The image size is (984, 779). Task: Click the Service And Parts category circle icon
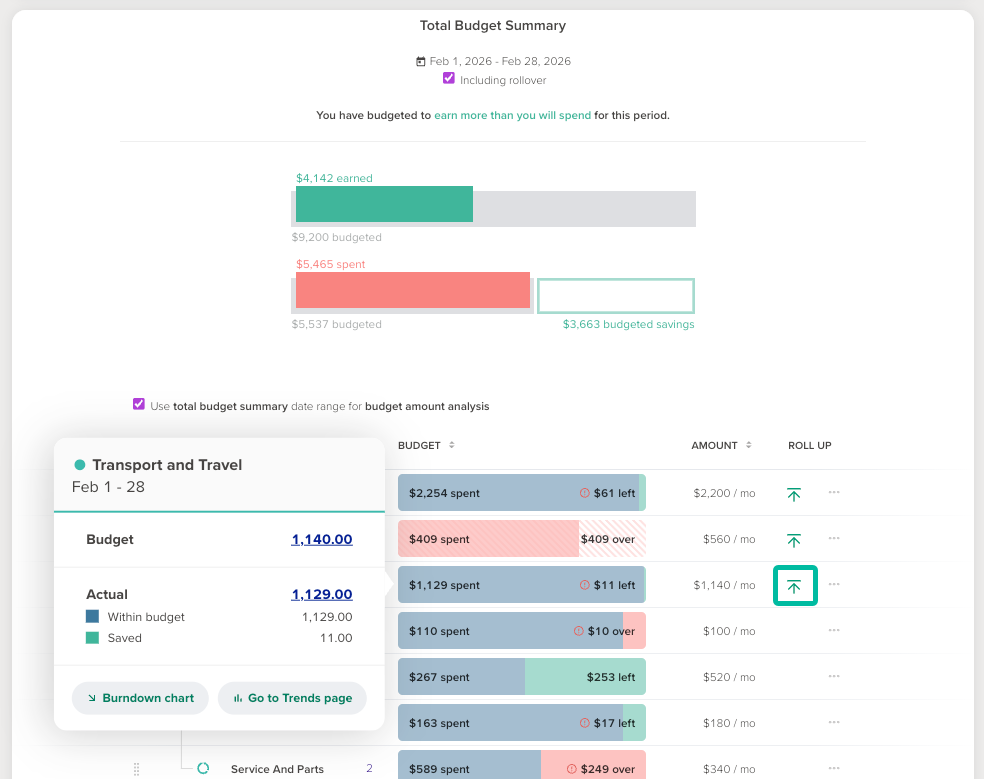tap(203, 768)
